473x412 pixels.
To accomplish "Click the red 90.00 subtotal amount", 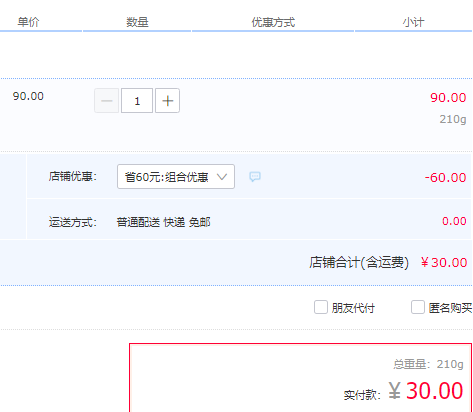I will pyautogui.click(x=448, y=98).
